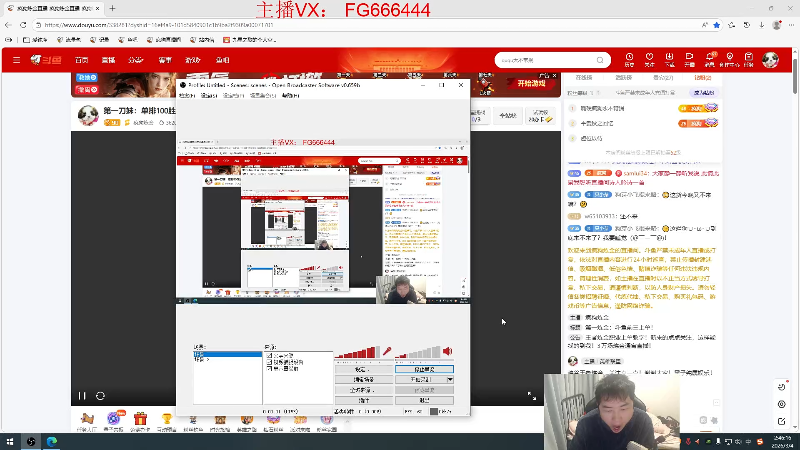Screen dimensions: 800x450
Task: Pause the Douyu live stream player
Action: click(82, 396)
